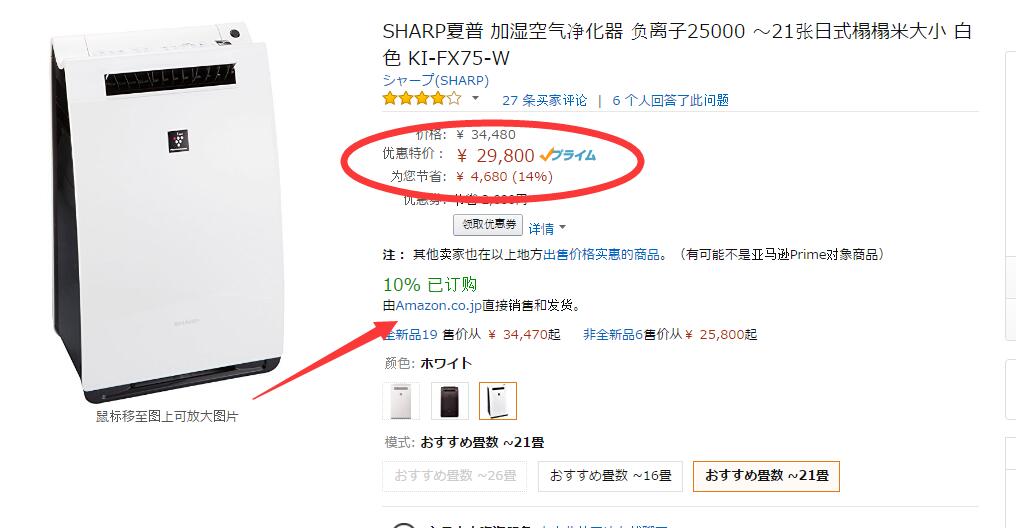Select the highlighted white KI-FX75 swatch

pyautogui.click(x=498, y=401)
